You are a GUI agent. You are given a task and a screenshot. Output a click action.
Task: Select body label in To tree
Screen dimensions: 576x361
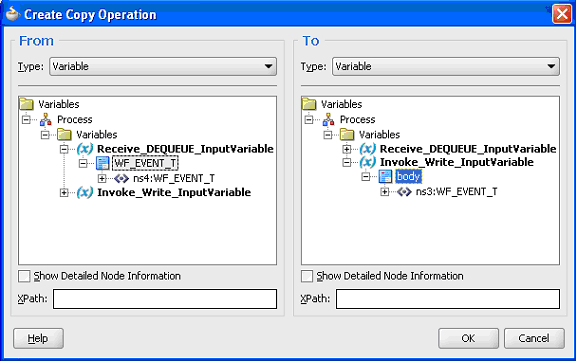pyautogui.click(x=408, y=177)
